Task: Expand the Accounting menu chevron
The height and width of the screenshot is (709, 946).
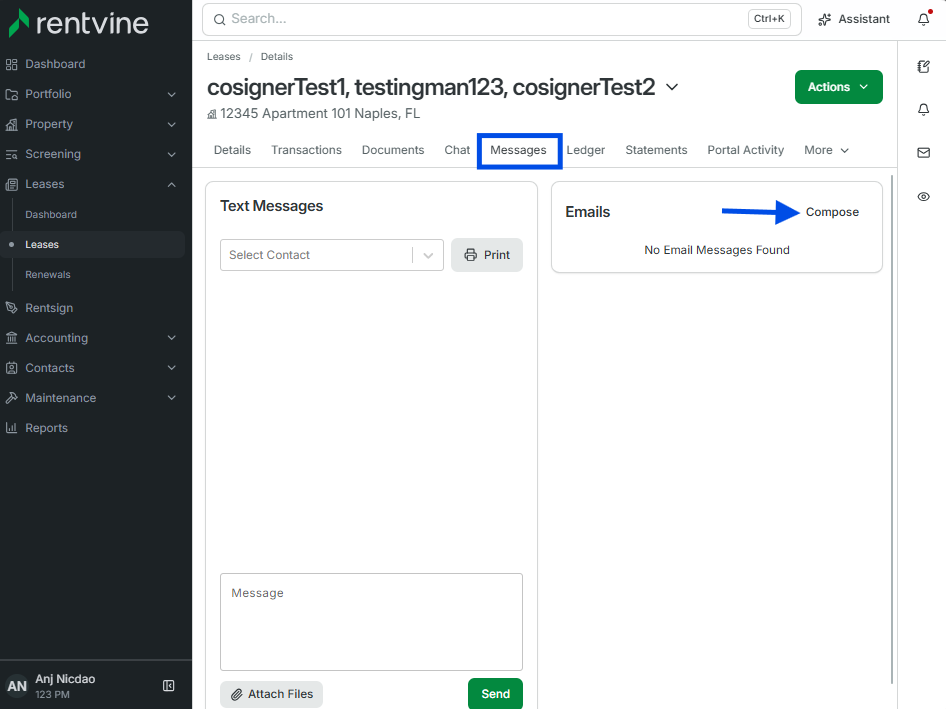Action: click(171, 338)
